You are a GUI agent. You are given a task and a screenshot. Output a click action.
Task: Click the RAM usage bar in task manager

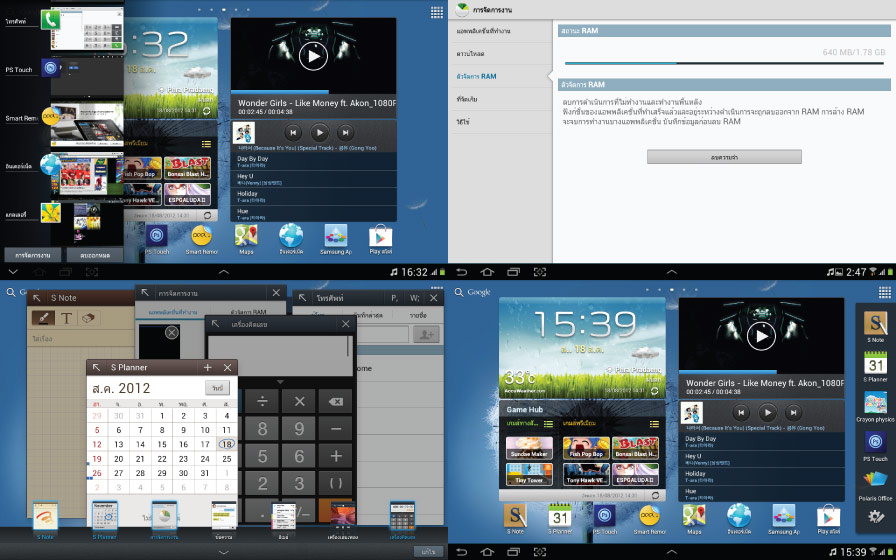[725, 63]
